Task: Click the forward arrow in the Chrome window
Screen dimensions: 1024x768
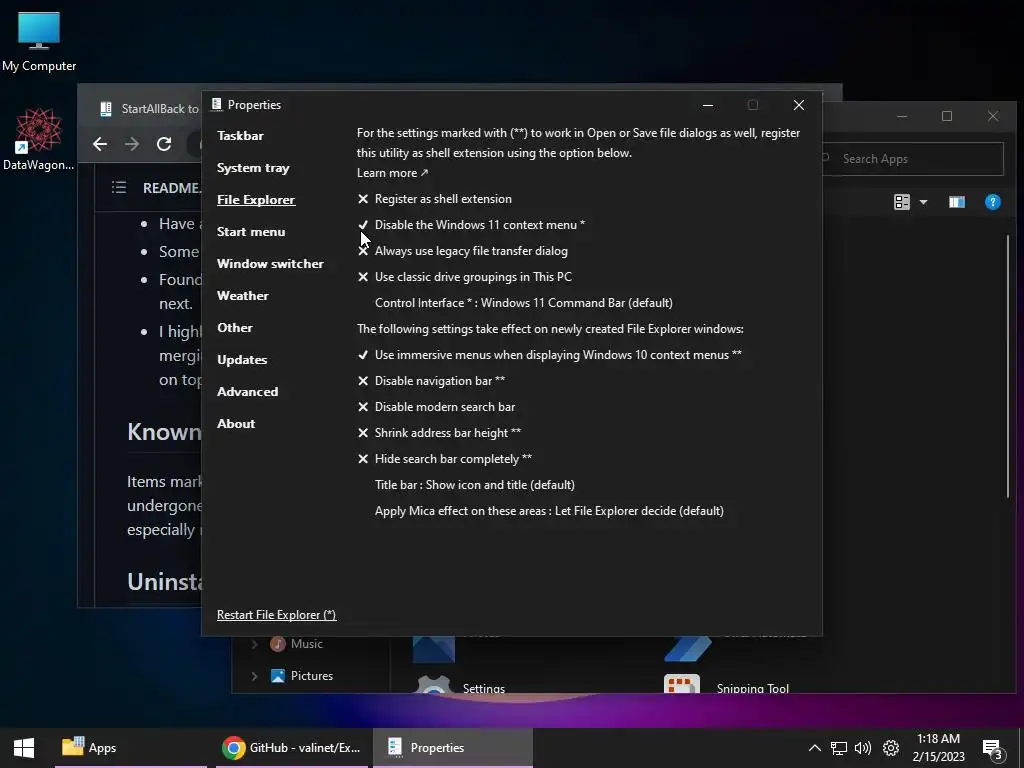Action: click(132, 144)
